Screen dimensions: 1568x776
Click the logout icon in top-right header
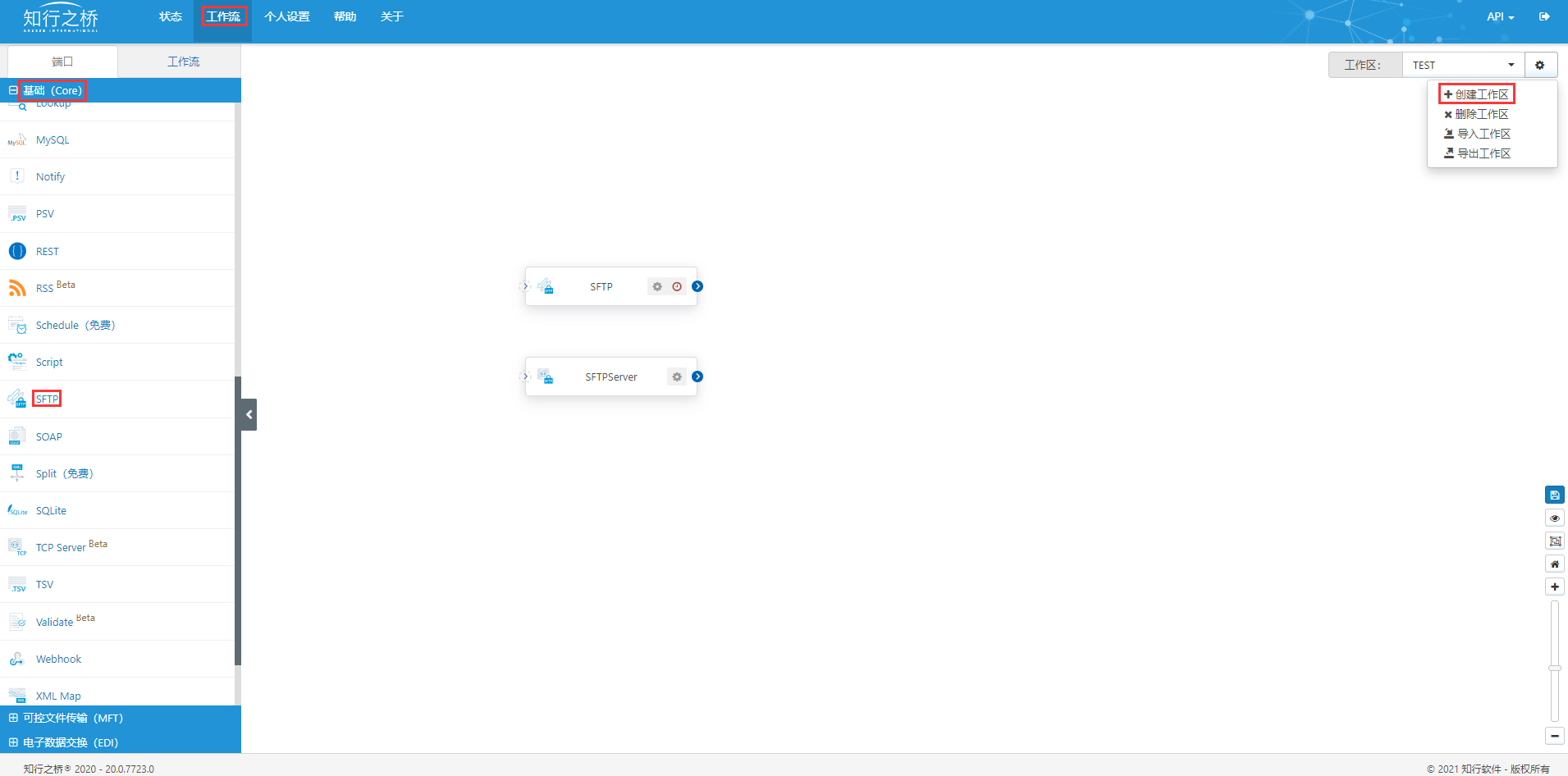[x=1544, y=16]
